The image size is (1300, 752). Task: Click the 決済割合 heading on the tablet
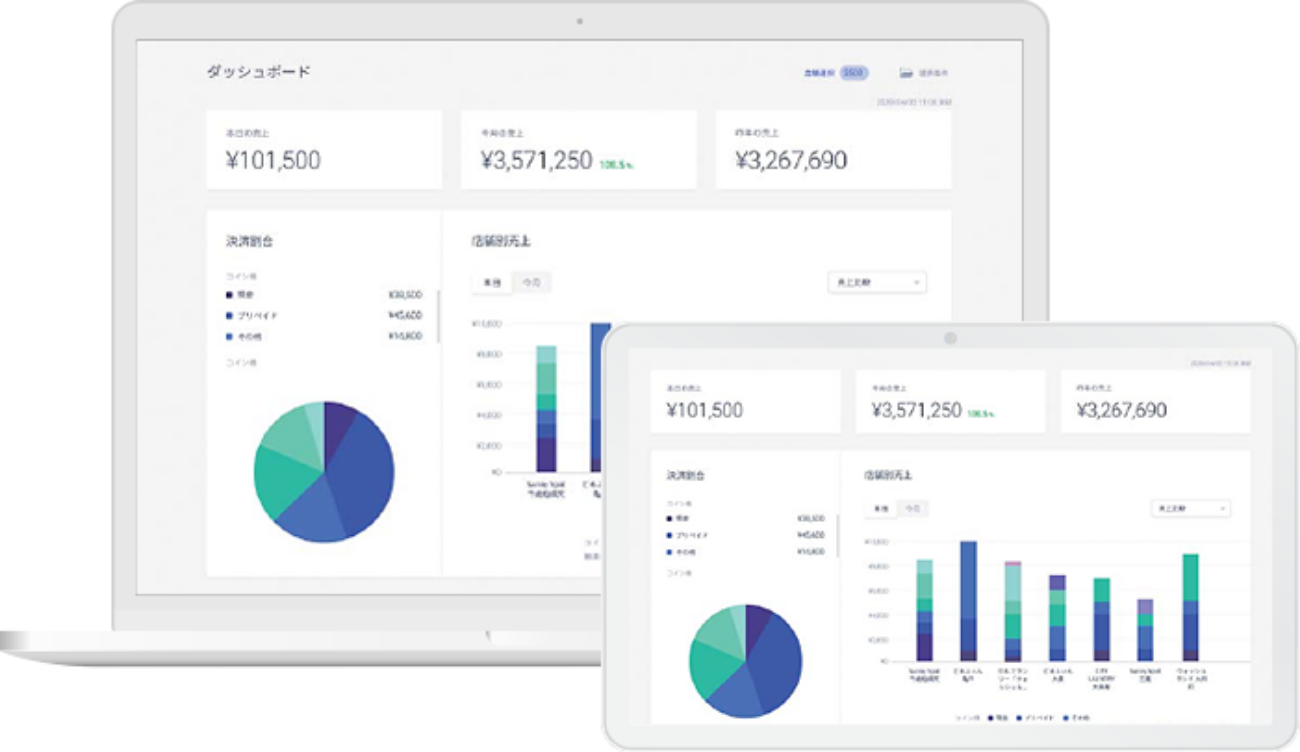coord(685,475)
